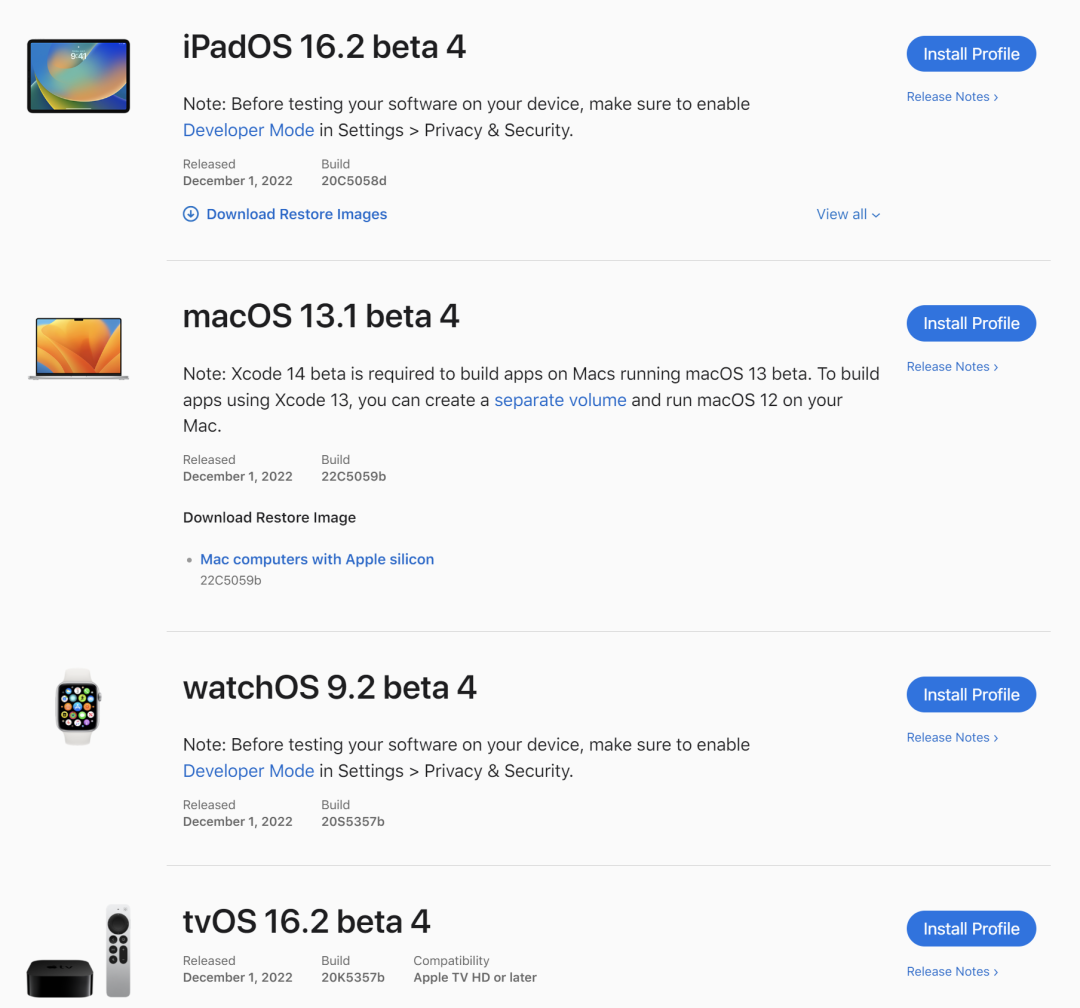This screenshot has width=1080, height=1008.
Task: Open Release Notes for watchOS 9.2 beta 4
Action: (952, 738)
